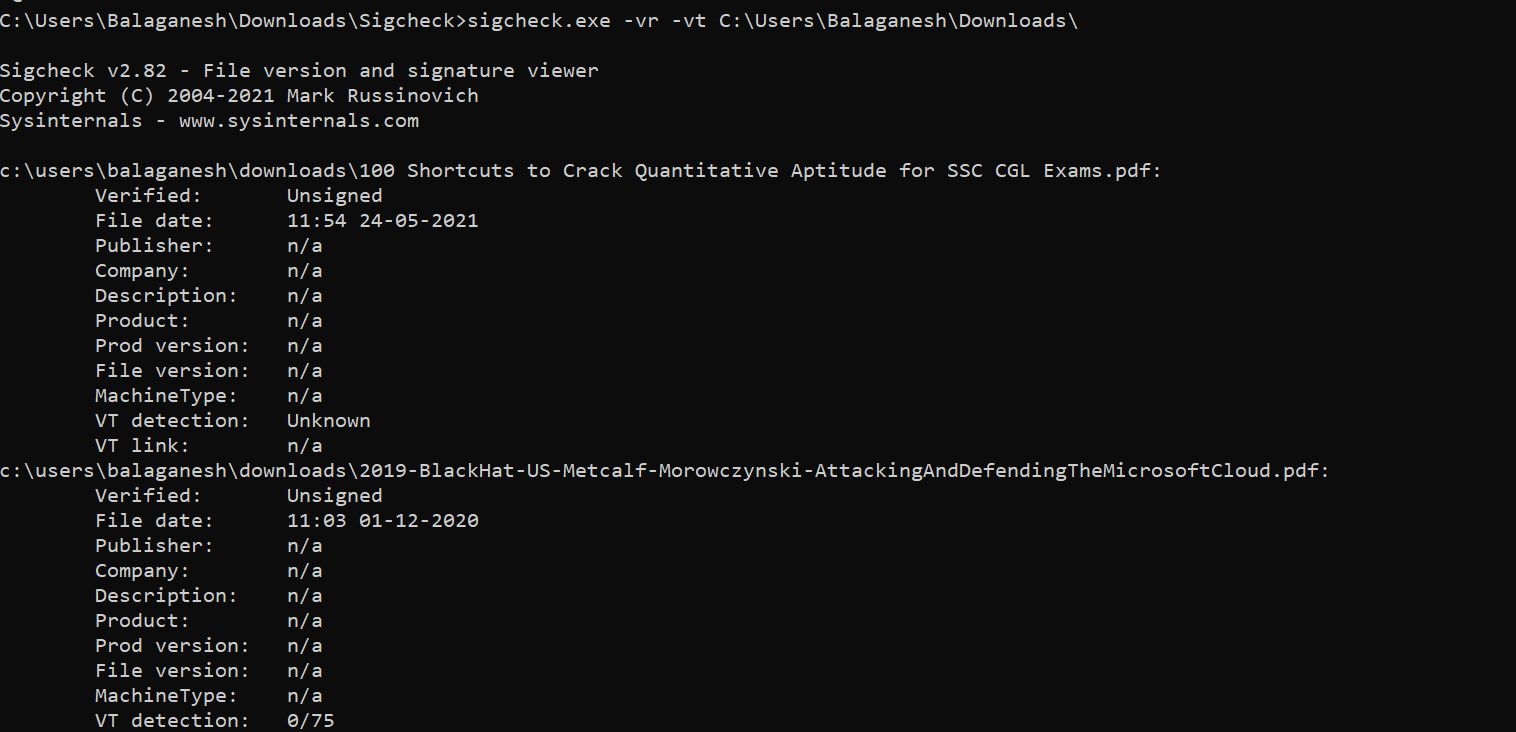This screenshot has height=732, width=1516.
Task: Click the Sigcheck v2.82 title line
Action: coord(299,71)
